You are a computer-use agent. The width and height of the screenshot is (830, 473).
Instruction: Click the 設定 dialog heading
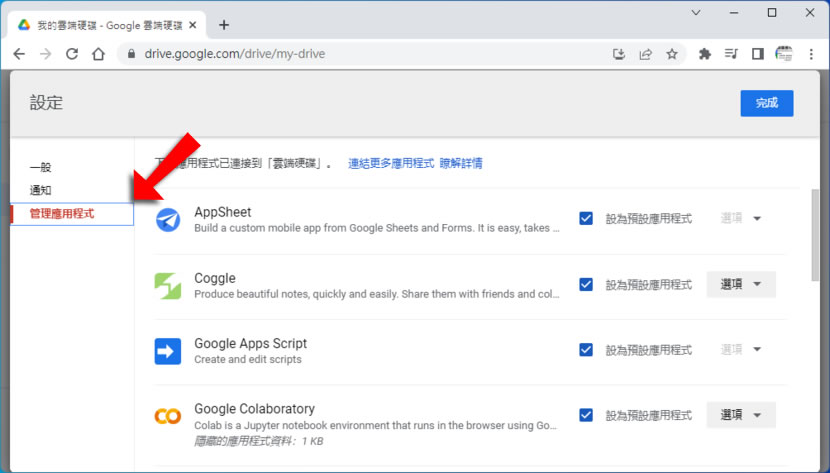[46, 103]
